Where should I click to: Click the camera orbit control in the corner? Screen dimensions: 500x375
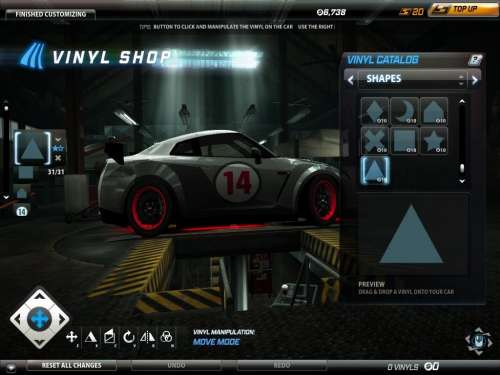pyautogui.click(x=479, y=341)
